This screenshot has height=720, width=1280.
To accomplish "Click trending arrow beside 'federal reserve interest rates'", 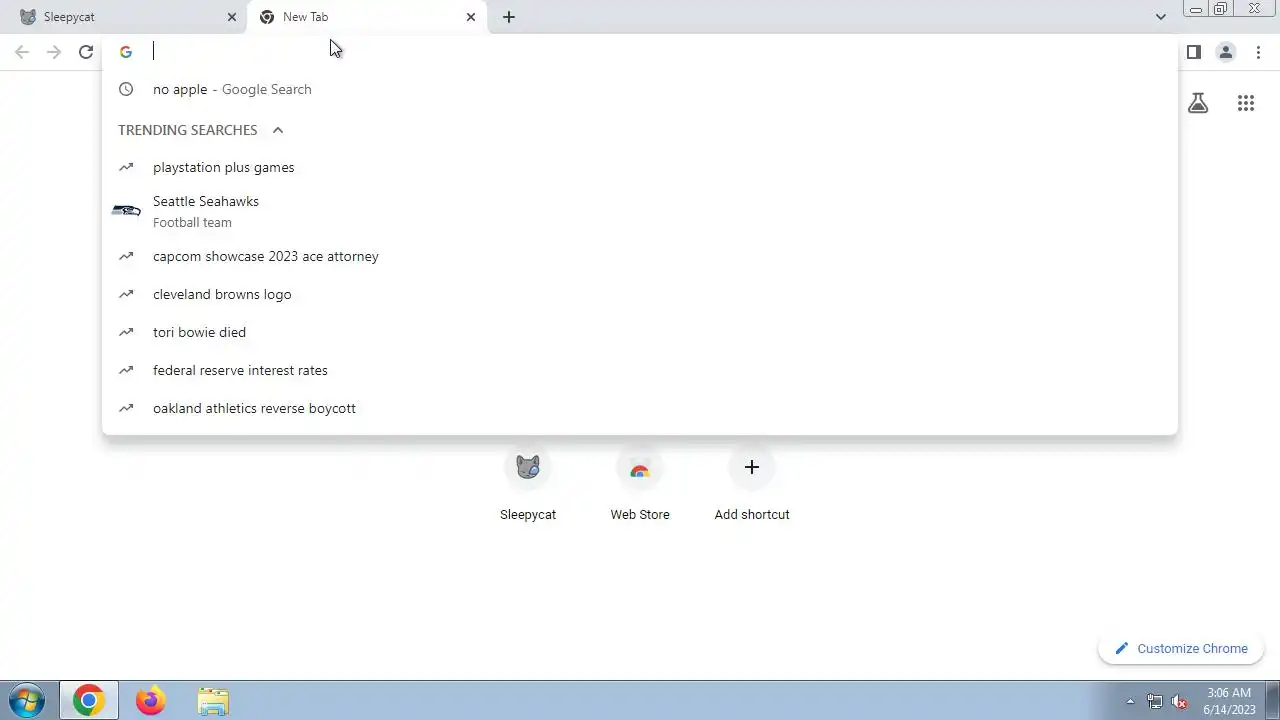I will pyautogui.click(x=126, y=370).
